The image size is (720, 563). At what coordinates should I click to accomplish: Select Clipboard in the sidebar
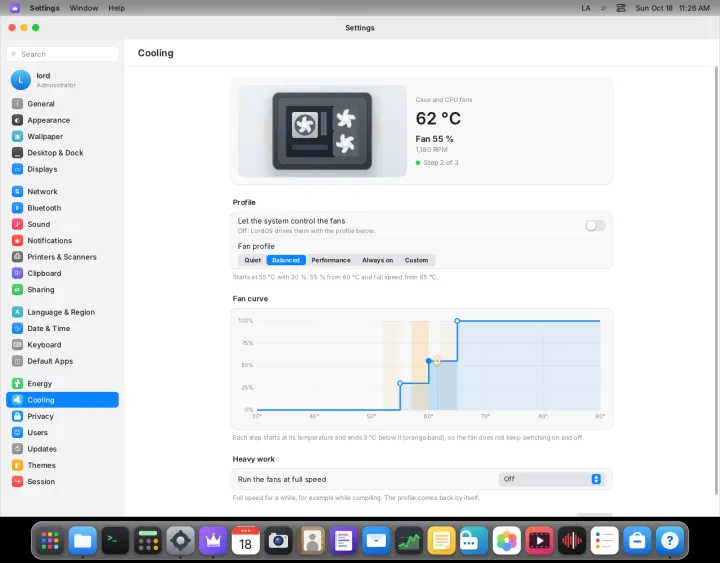[x=62, y=273]
